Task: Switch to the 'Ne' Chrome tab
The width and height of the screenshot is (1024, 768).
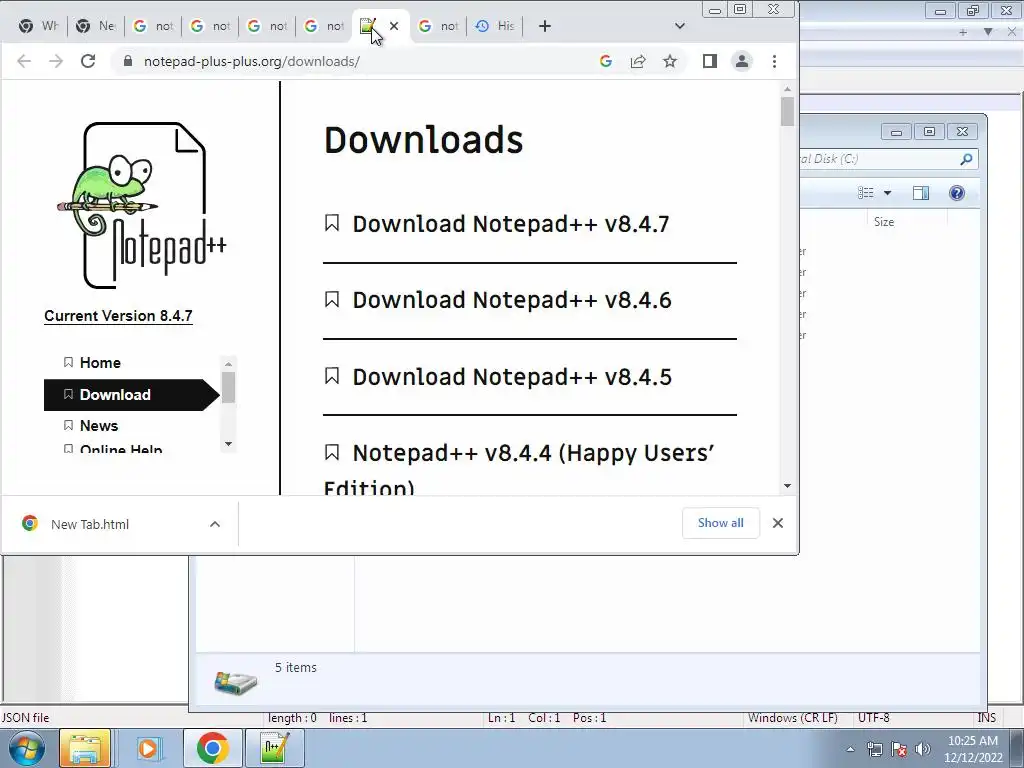Action: coord(95,26)
